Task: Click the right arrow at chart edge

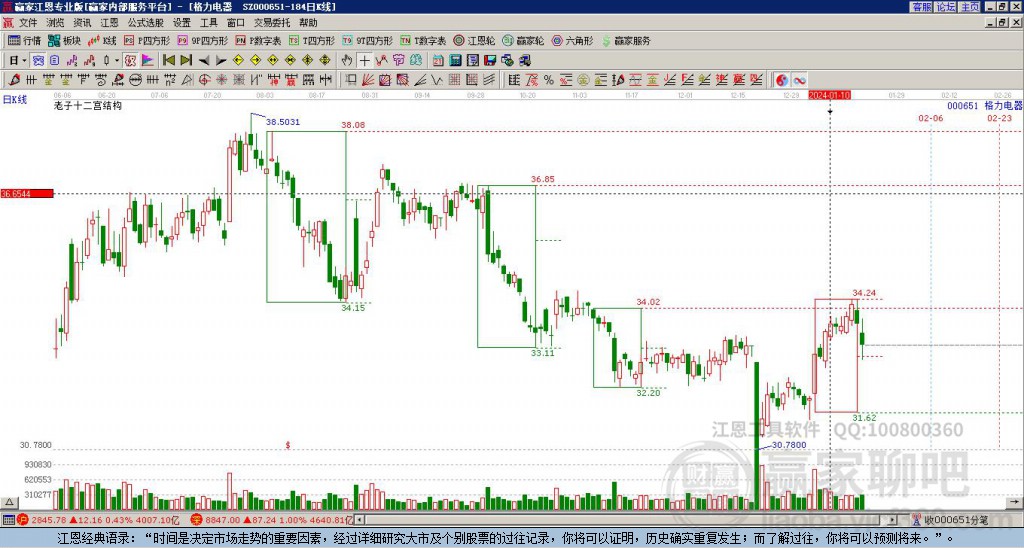Action: [1015, 502]
